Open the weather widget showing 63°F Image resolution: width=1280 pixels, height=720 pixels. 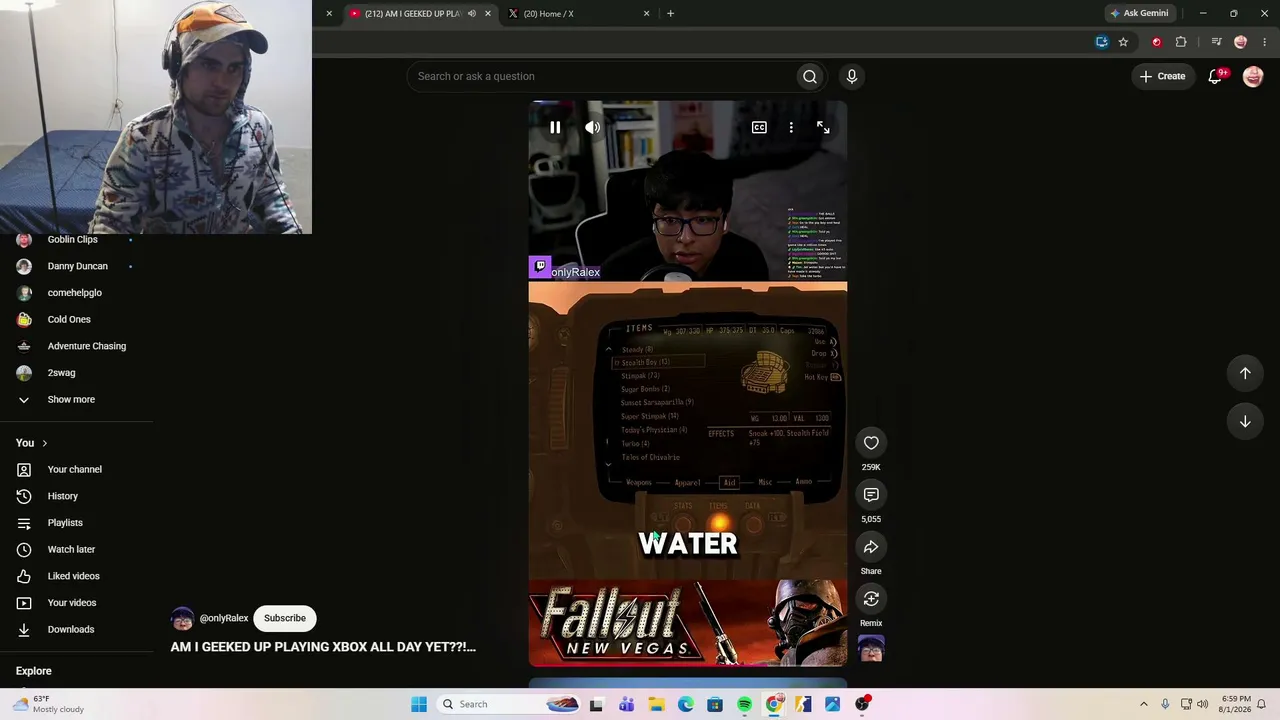48,704
